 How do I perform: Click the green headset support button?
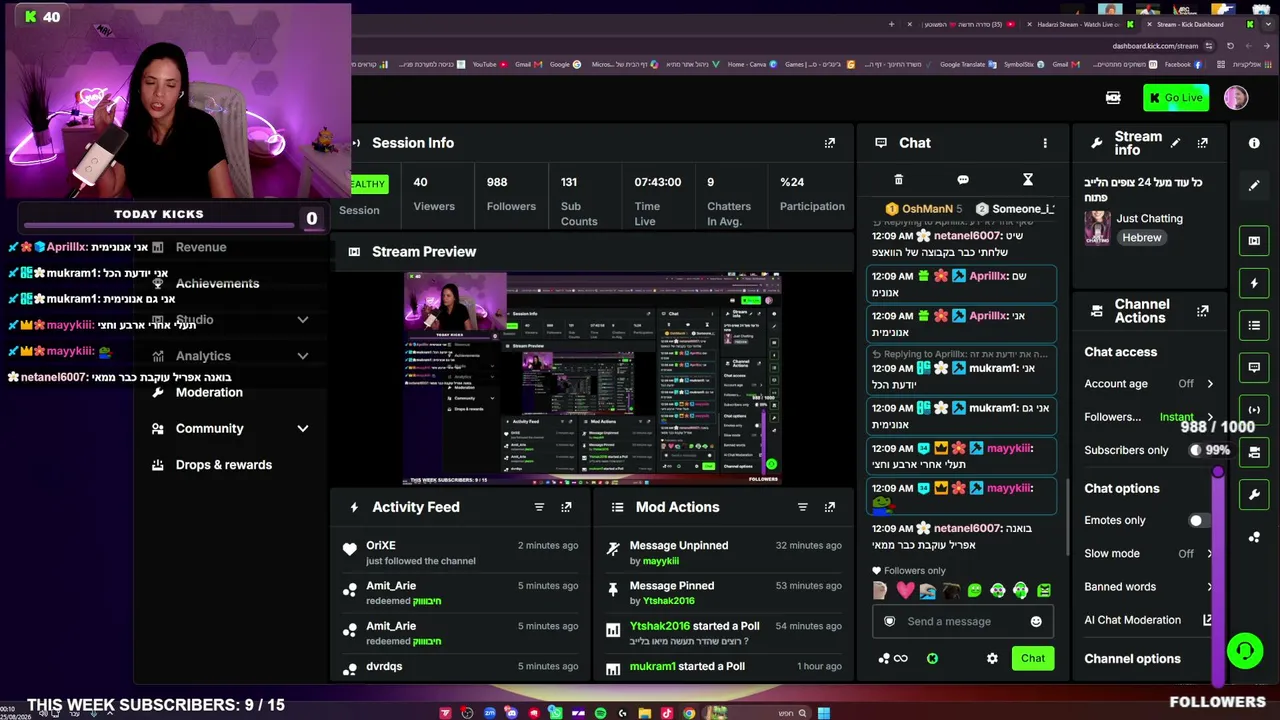(x=1245, y=651)
